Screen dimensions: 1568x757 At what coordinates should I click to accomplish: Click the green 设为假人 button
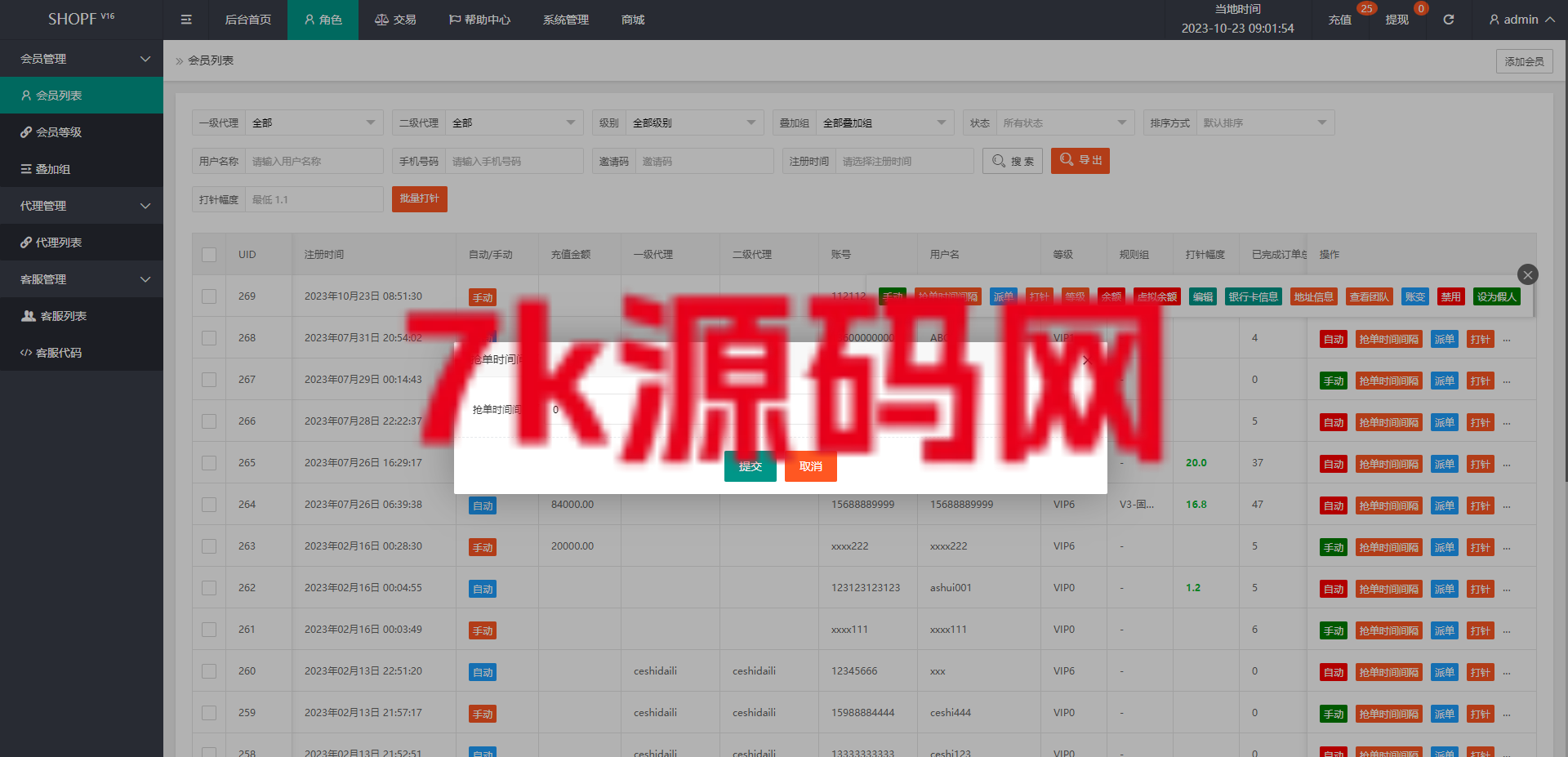(1497, 297)
